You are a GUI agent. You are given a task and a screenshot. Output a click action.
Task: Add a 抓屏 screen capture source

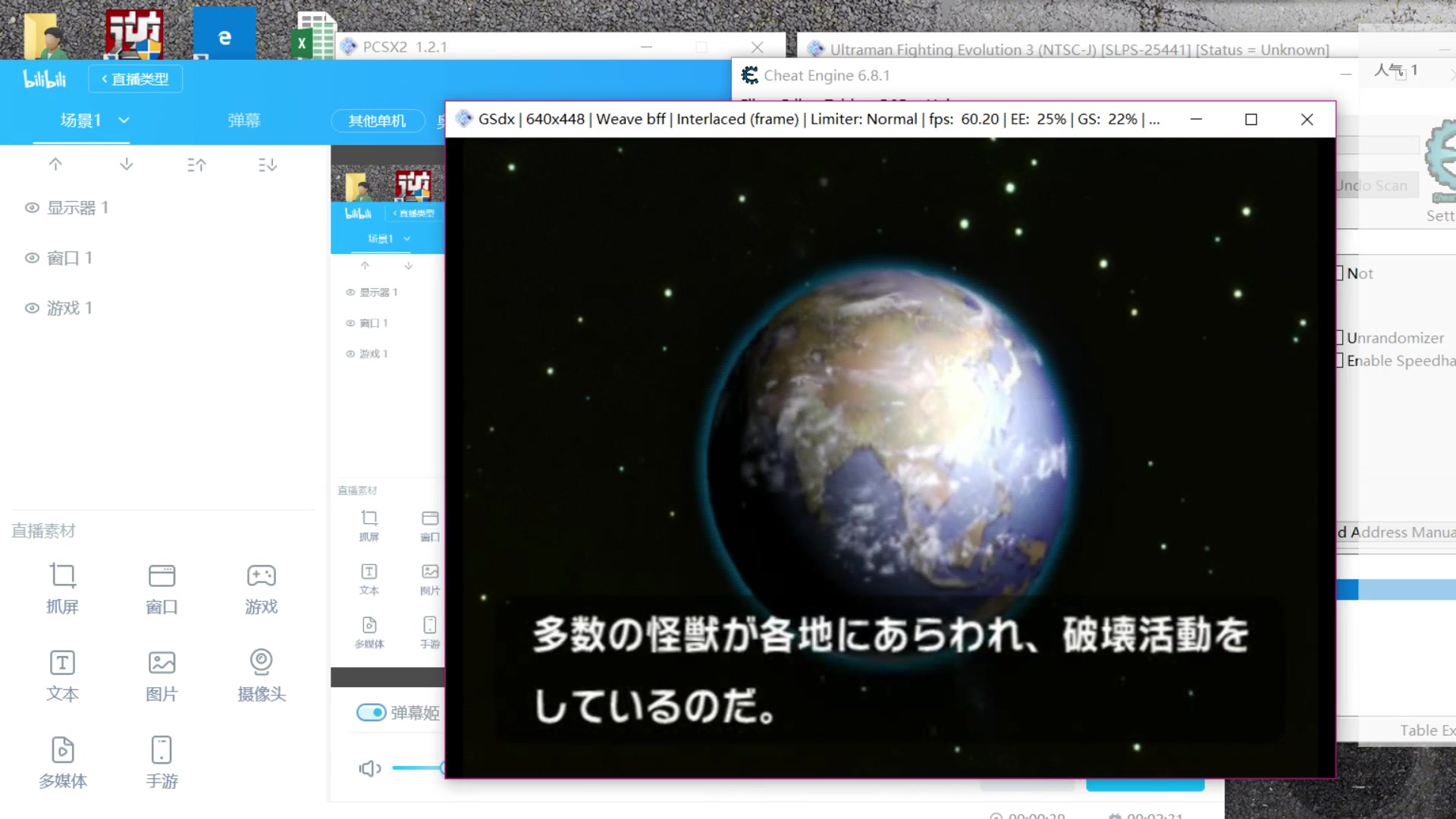tap(62, 588)
